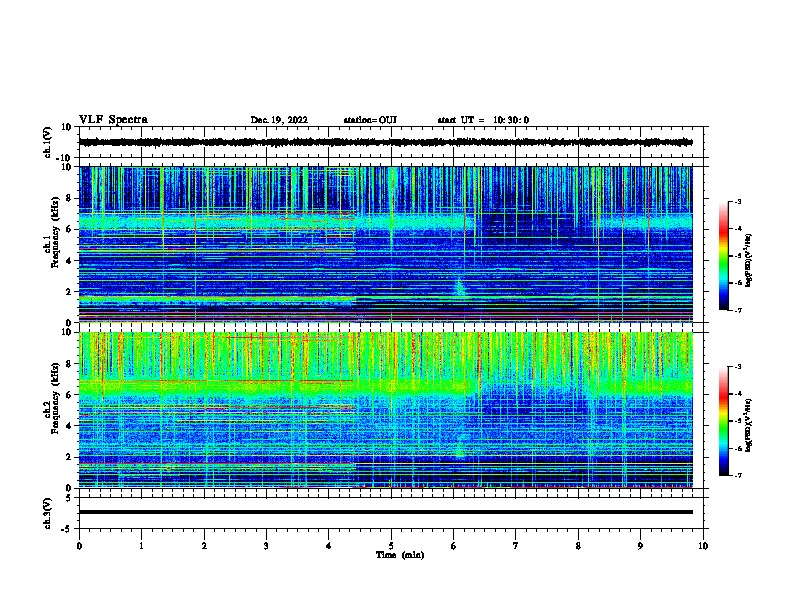Click time axis tick label "2"
This screenshot has height=612, width=792.
tap(204, 546)
